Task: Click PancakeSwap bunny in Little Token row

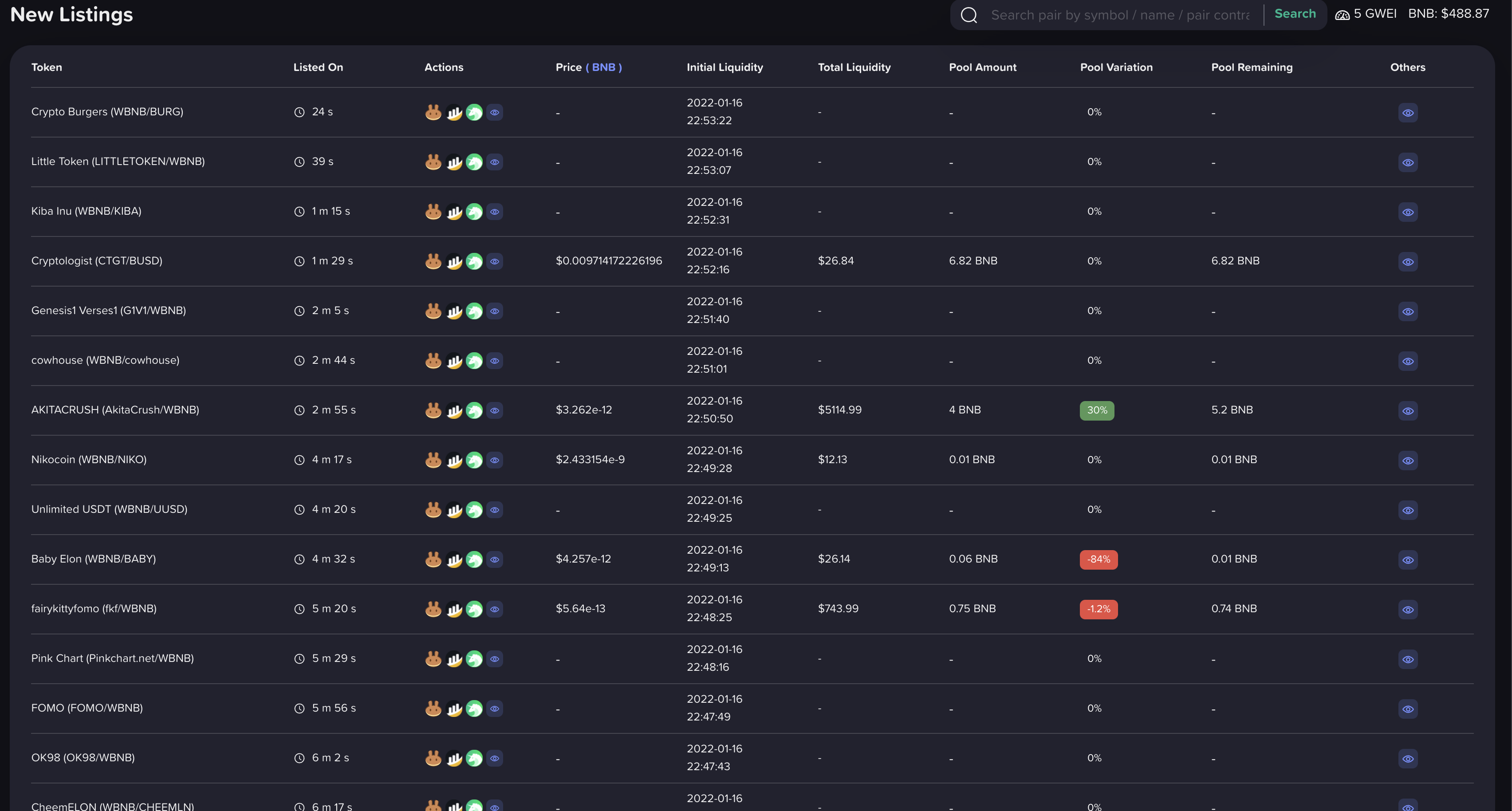Action: pyautogui.click(x=433, y=162)
